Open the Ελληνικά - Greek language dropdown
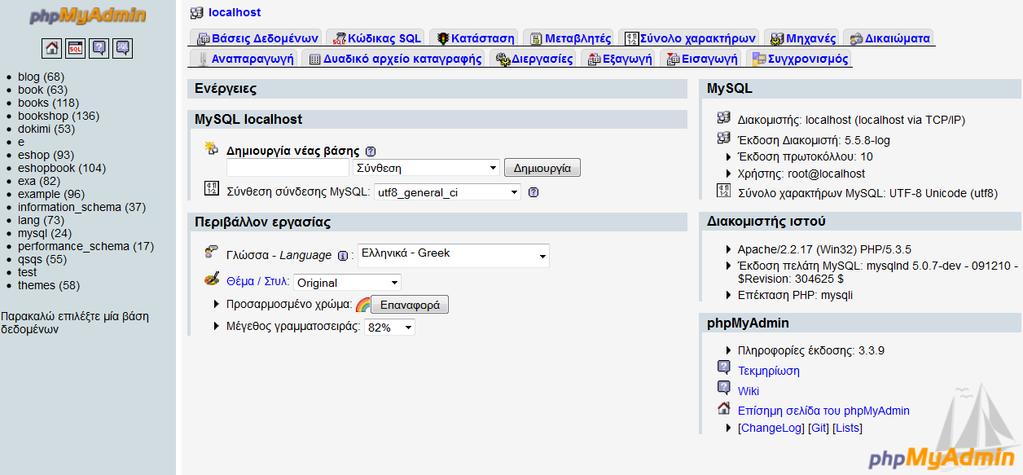Screen dimensions: 1023x475 point(453,255)
